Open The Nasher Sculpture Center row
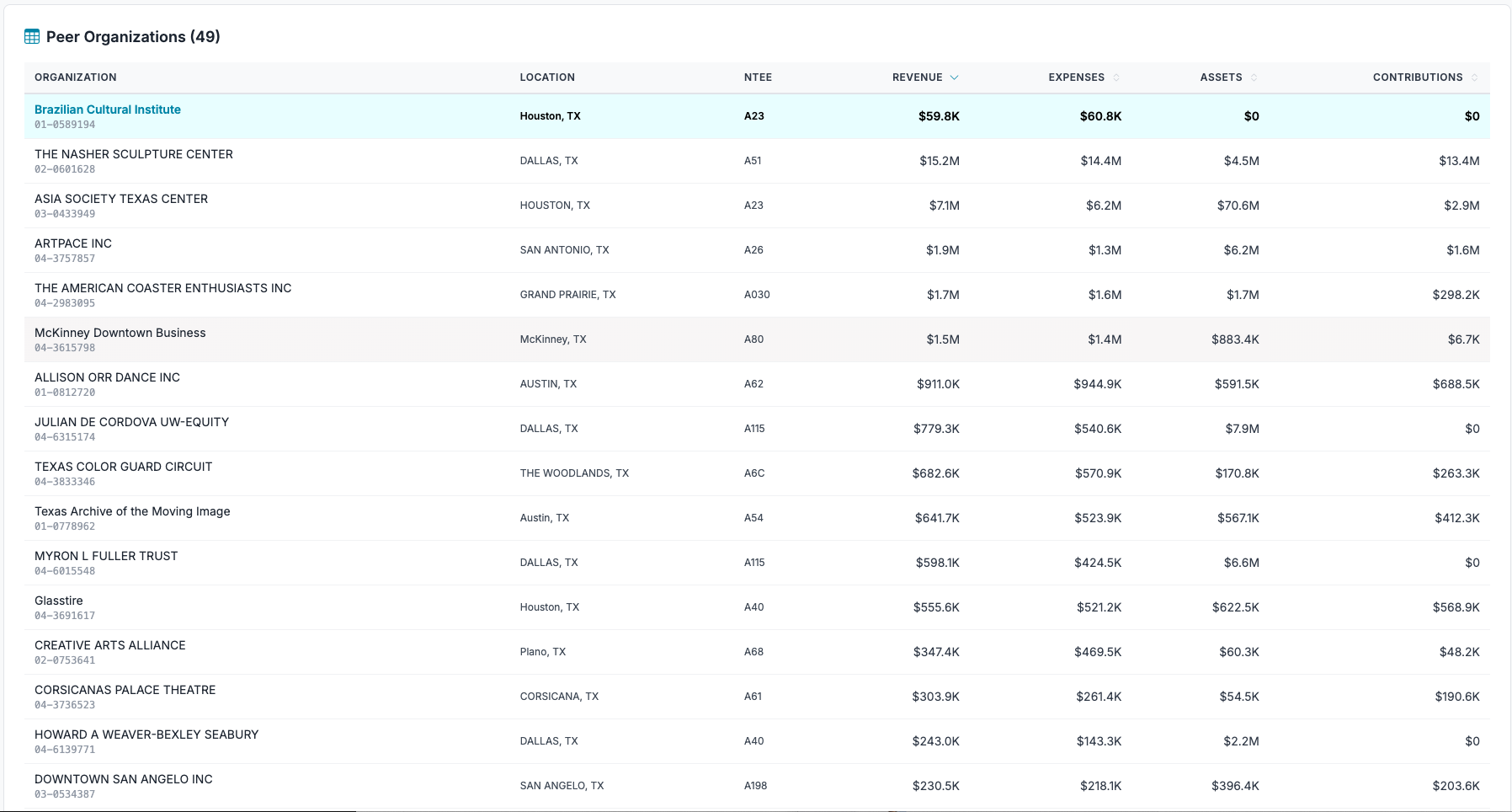 tap(134, 154)
